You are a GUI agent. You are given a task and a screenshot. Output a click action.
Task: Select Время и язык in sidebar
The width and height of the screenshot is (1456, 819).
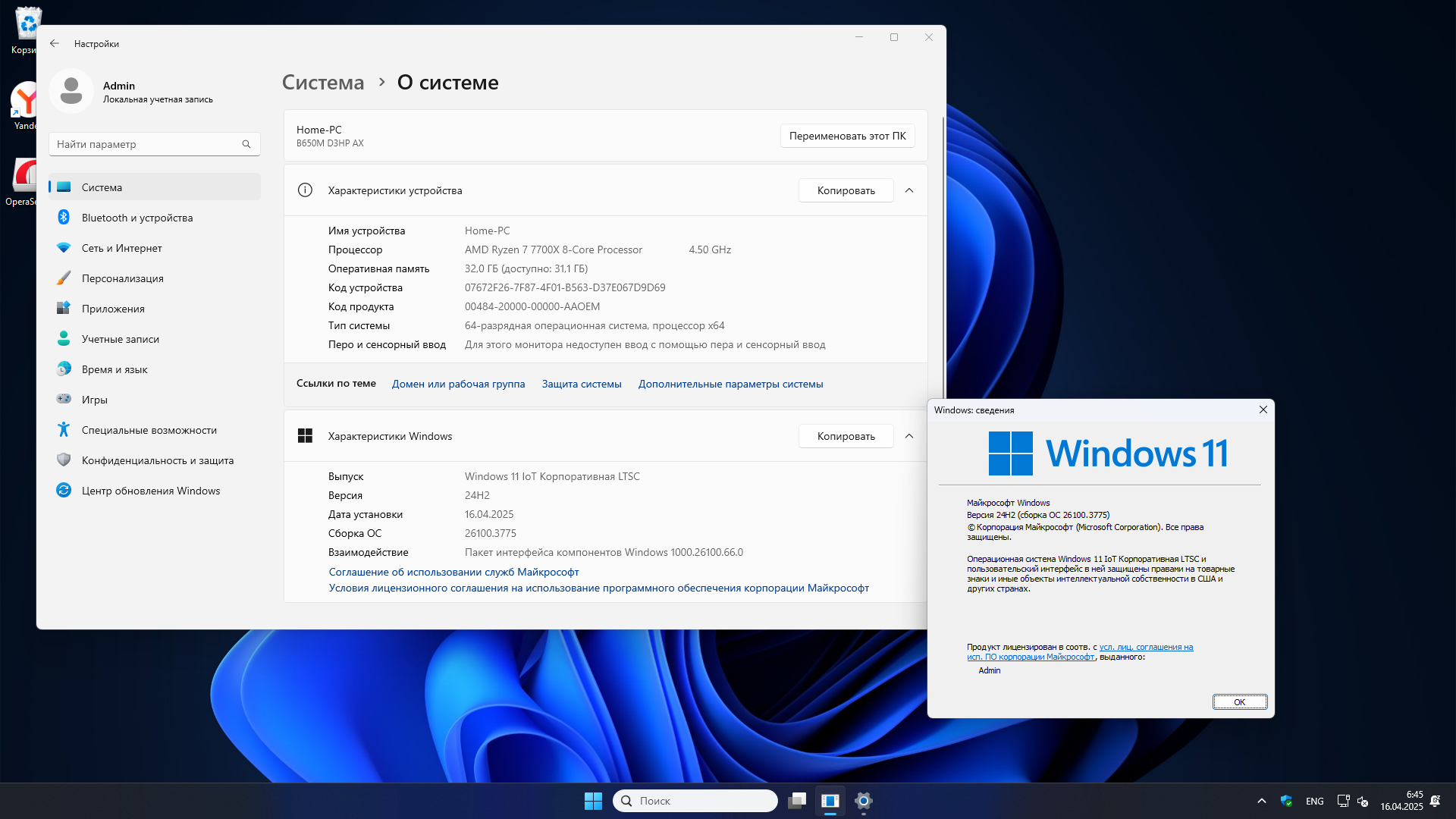tap(115, 369)
